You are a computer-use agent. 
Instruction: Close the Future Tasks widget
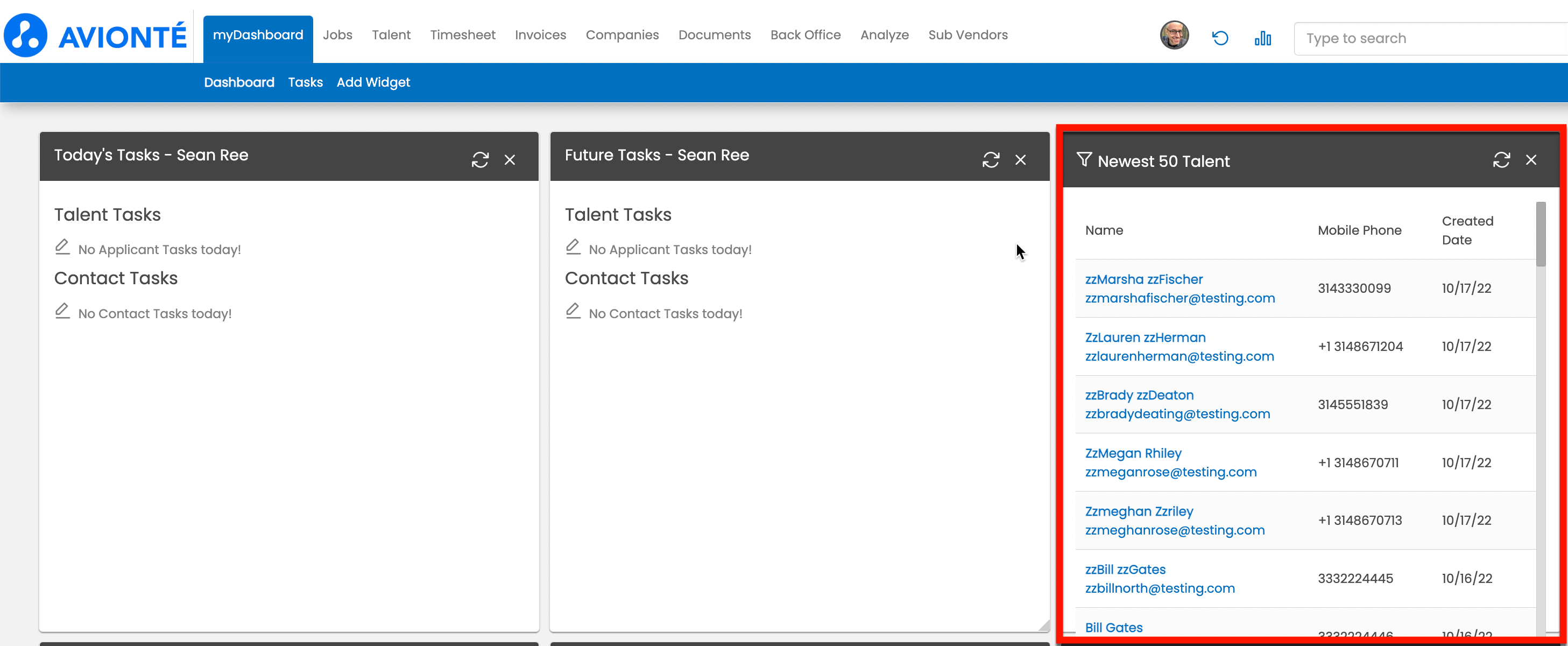point(1020,159)
